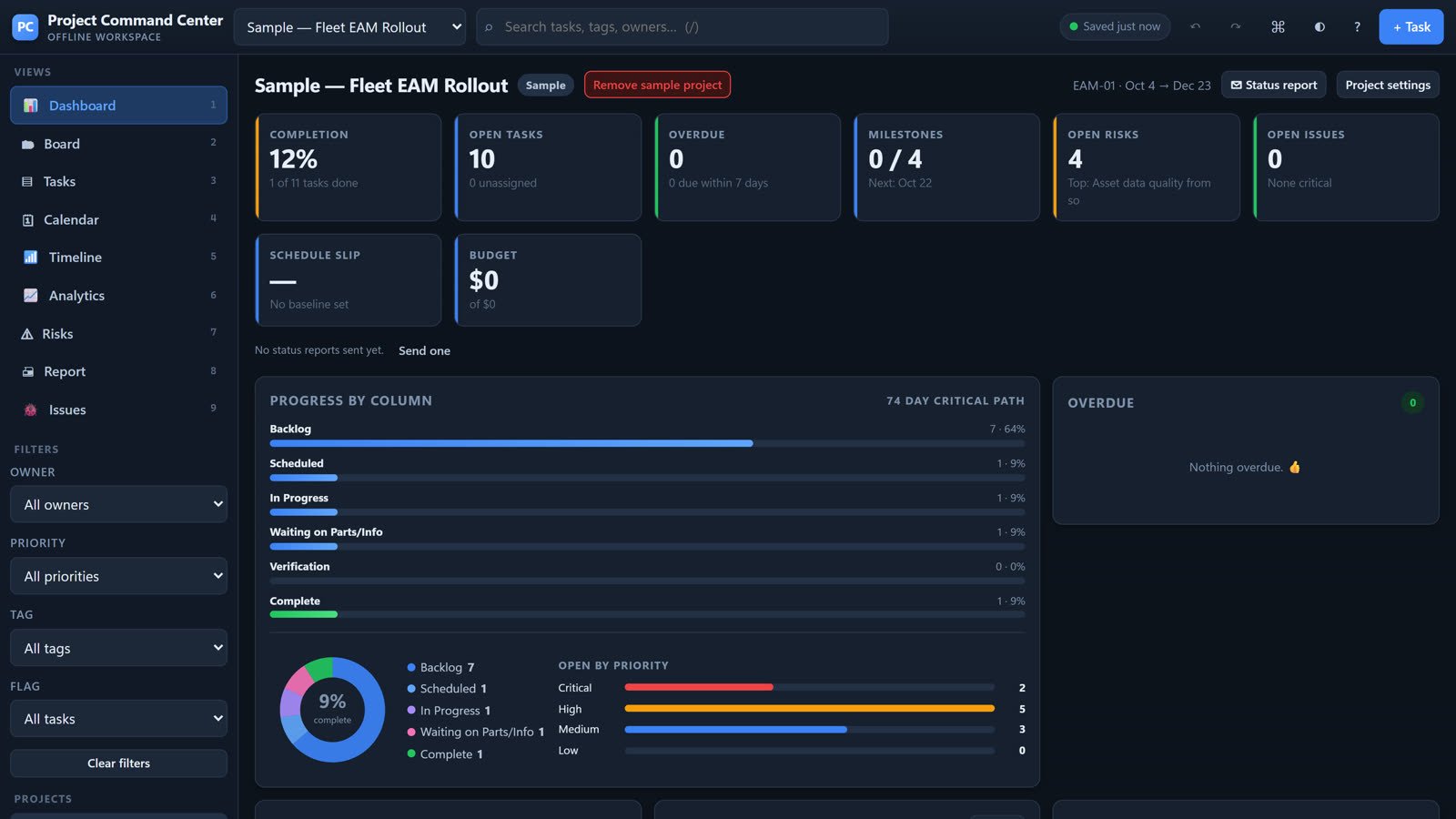Click the undo arrow icon
The width and height of the screenshot is (1456, 819).
point(1195,27)
